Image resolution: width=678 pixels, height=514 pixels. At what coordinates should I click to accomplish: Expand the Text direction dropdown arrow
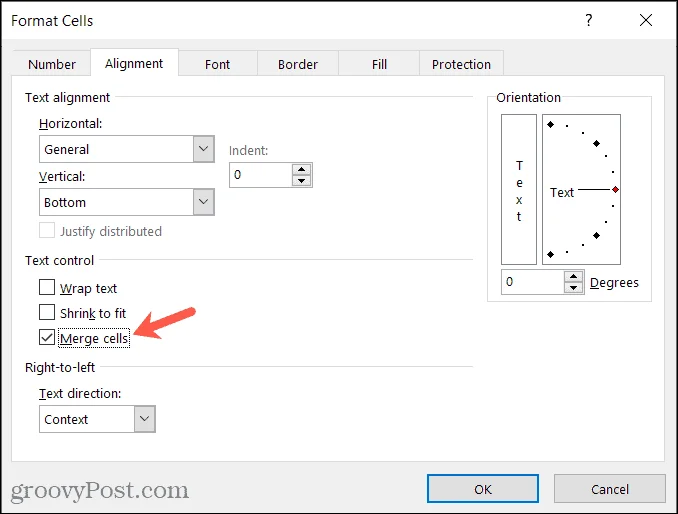click(x=144, y=419)
